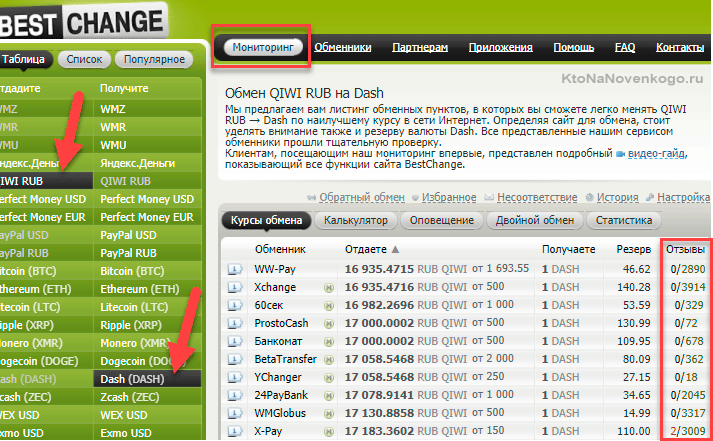Switch to the Список view tab

point(84,60)
